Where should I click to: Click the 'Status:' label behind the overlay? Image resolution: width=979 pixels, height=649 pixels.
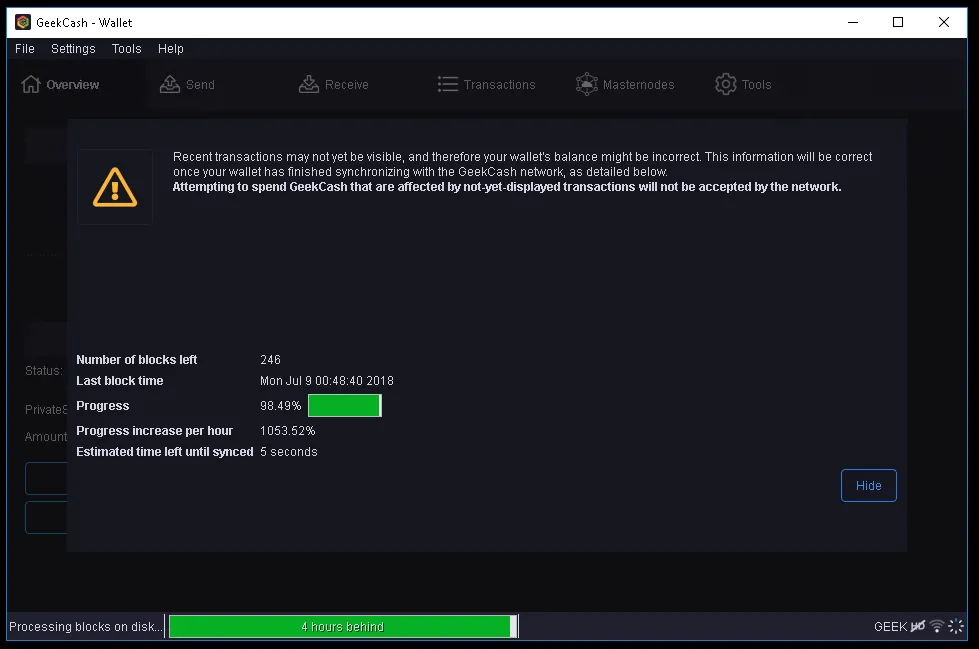pyautogui.click(x=44, y=370)
